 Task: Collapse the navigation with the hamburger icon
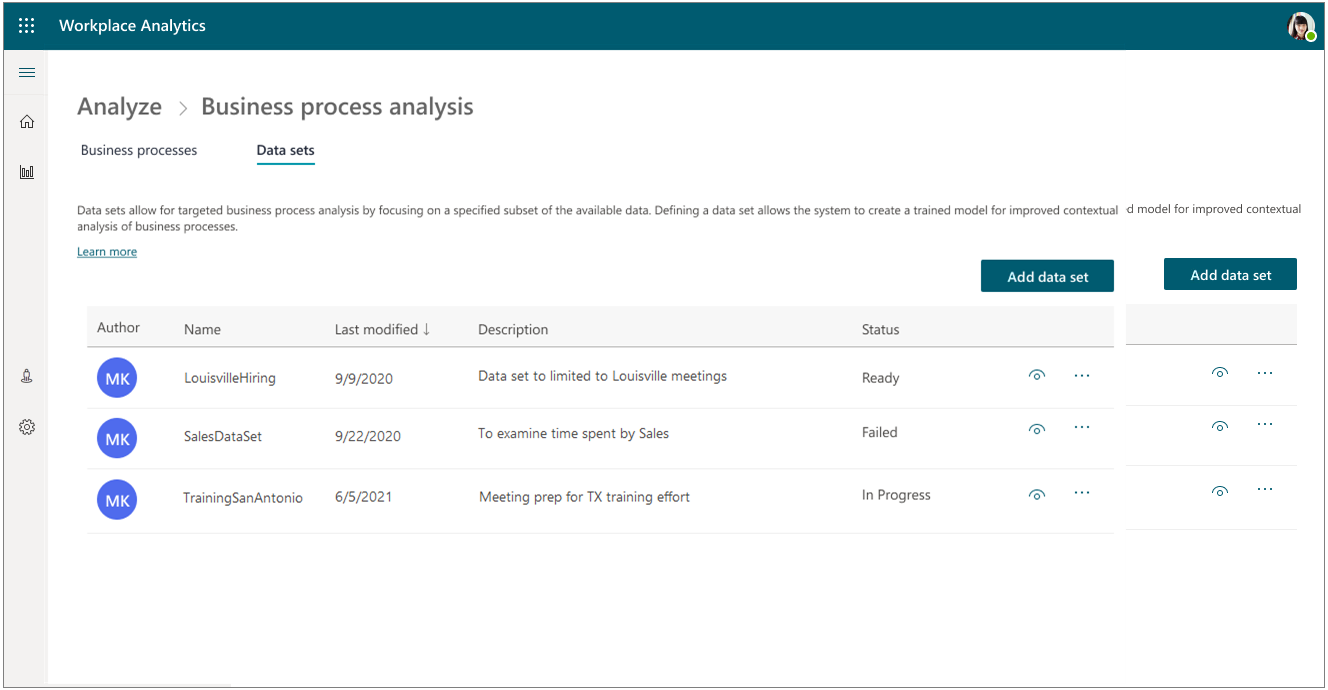[x=26, y=72]
